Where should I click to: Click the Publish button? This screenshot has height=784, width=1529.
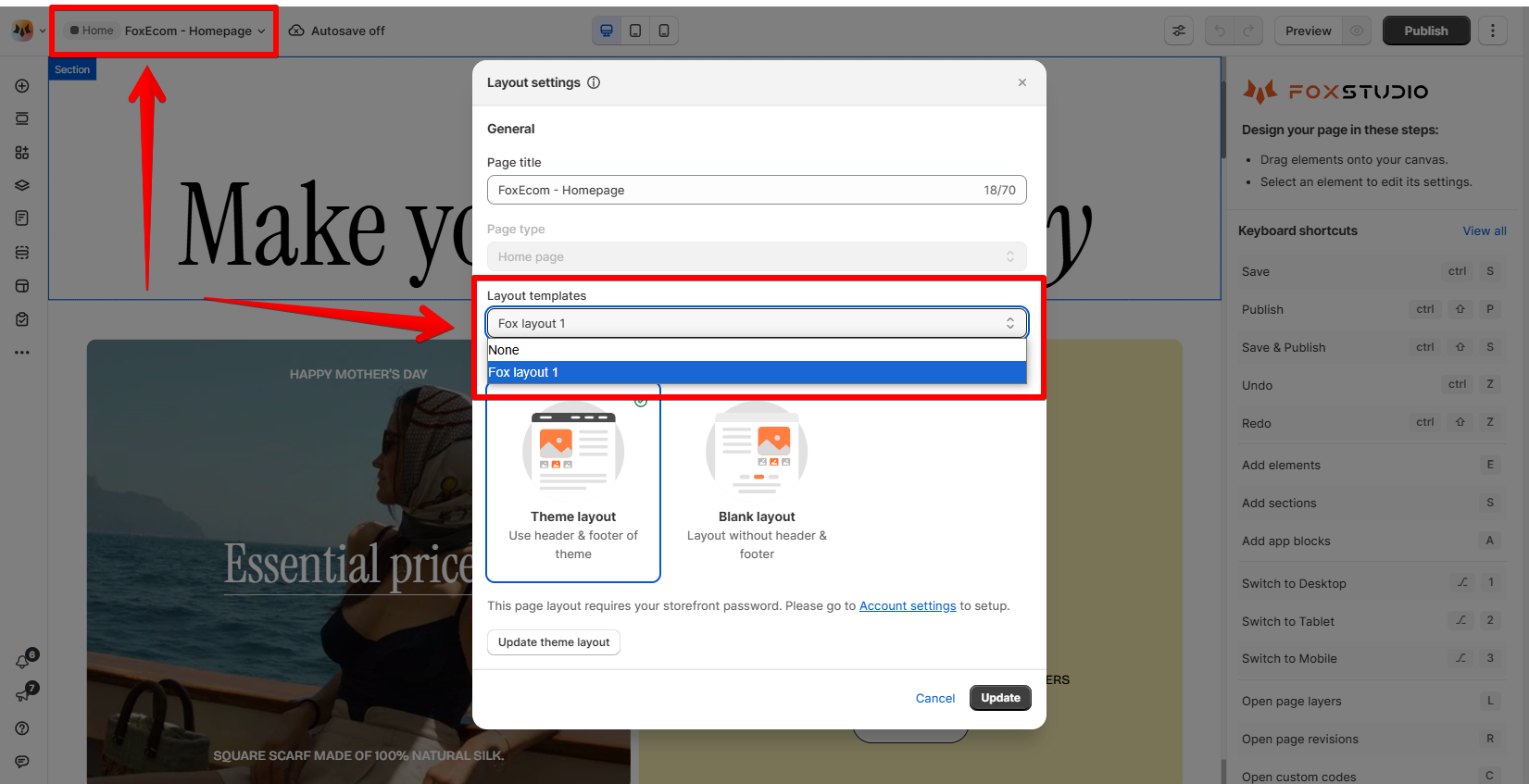(1426, 31)
